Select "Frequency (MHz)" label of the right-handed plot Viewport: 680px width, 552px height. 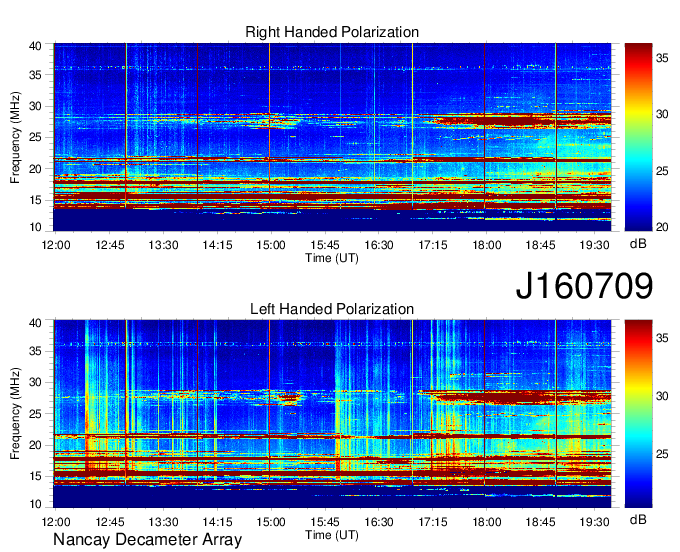tap(15, 137)
